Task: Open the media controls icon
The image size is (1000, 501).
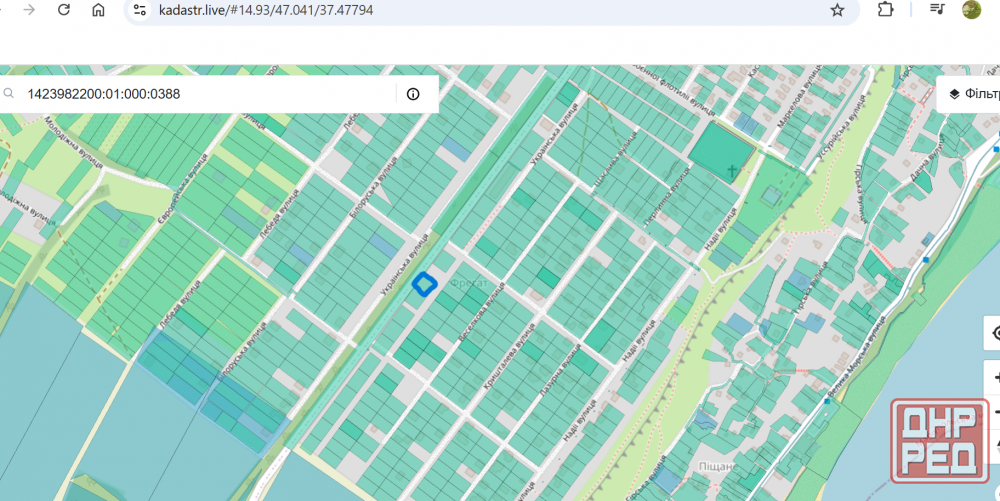Action: click(x=937, y=10)
